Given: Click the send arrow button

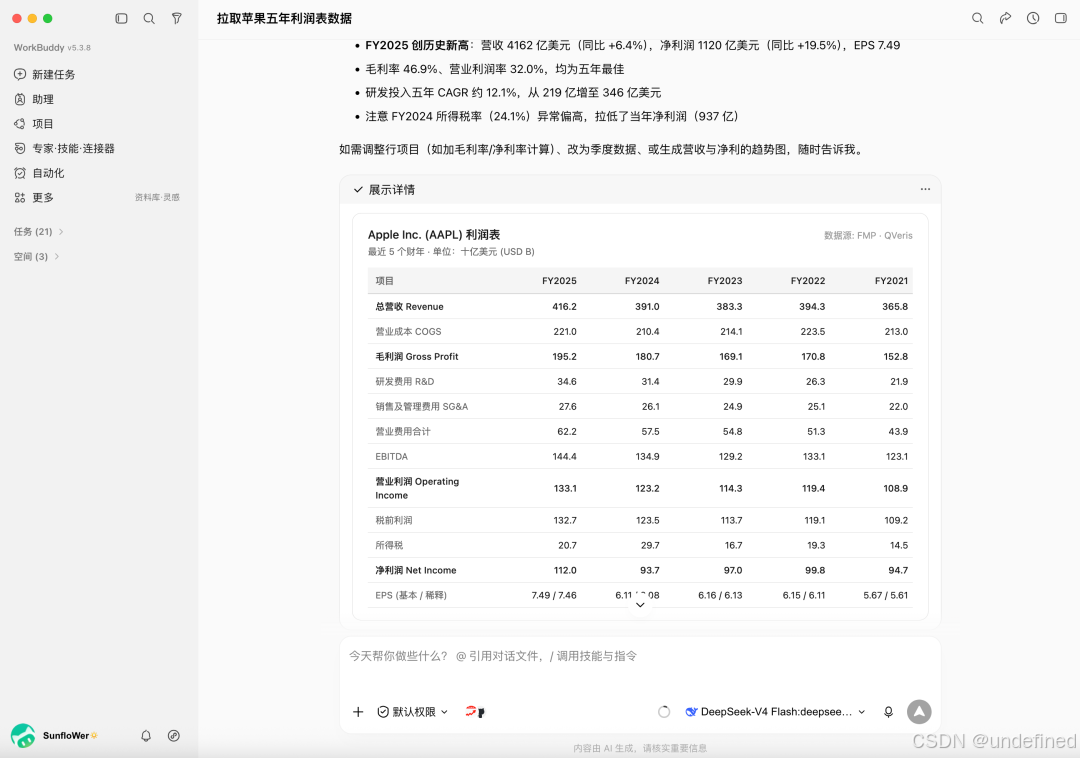Looking at the screenshot, I should [x=919, y=712].
